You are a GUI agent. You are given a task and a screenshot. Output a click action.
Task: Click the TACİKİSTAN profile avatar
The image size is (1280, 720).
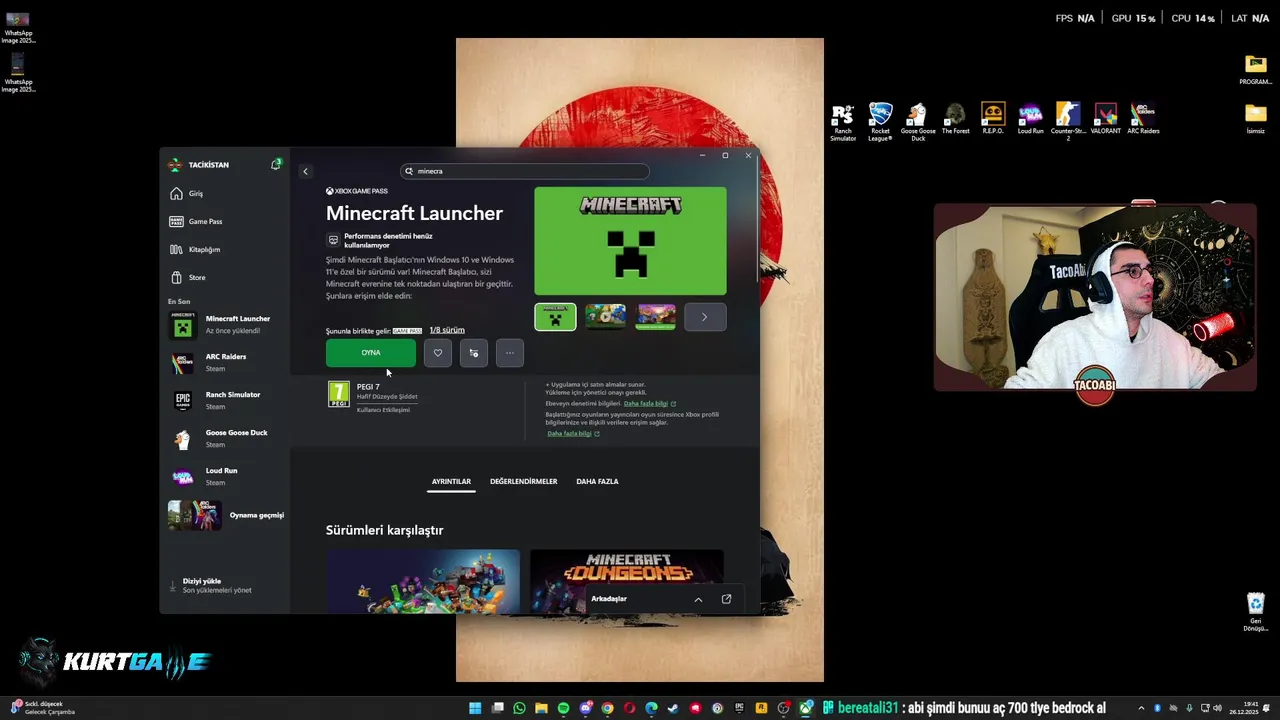point(175,165)
